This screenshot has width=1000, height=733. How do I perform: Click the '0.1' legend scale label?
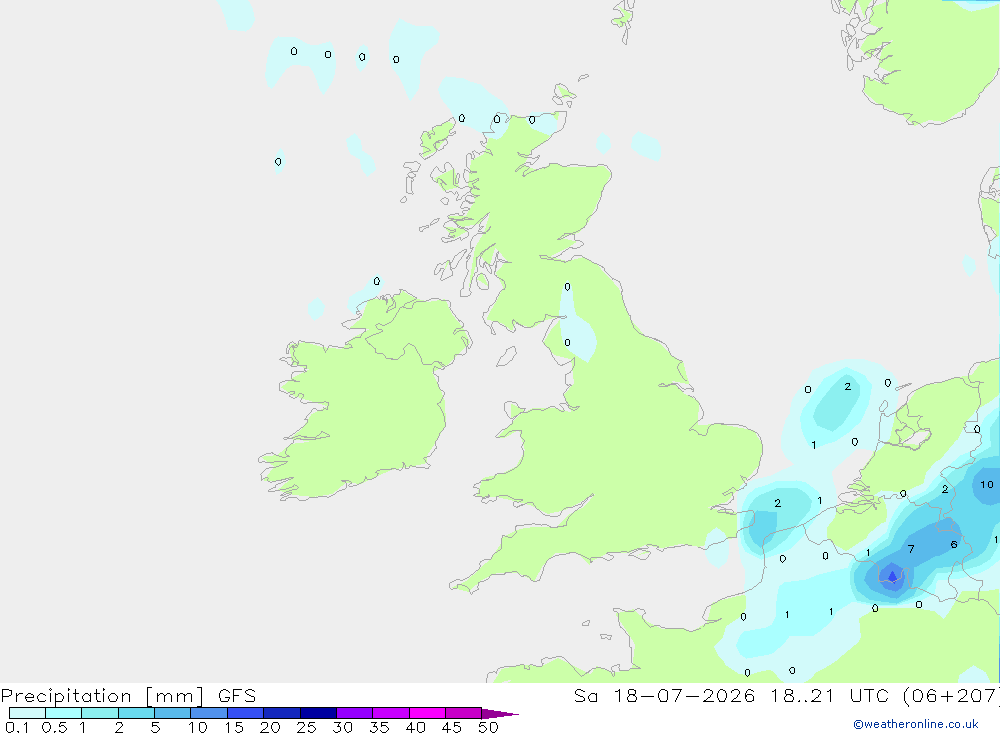tap(17, 727)
